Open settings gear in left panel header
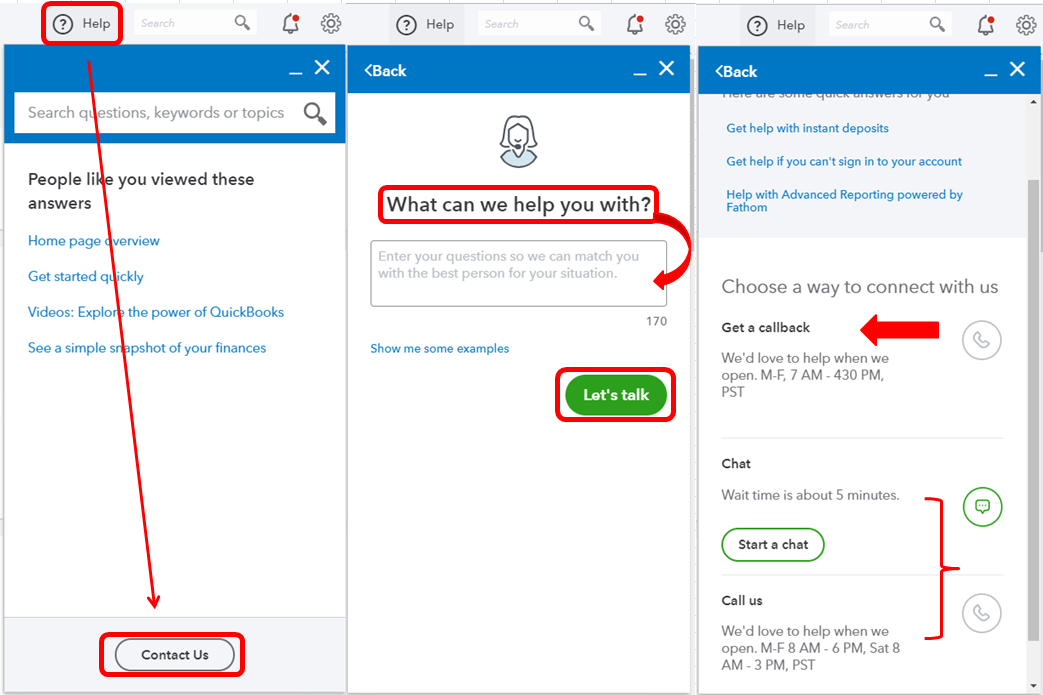Viewport: 1043px width, 695px height. [x=331, y=23]
